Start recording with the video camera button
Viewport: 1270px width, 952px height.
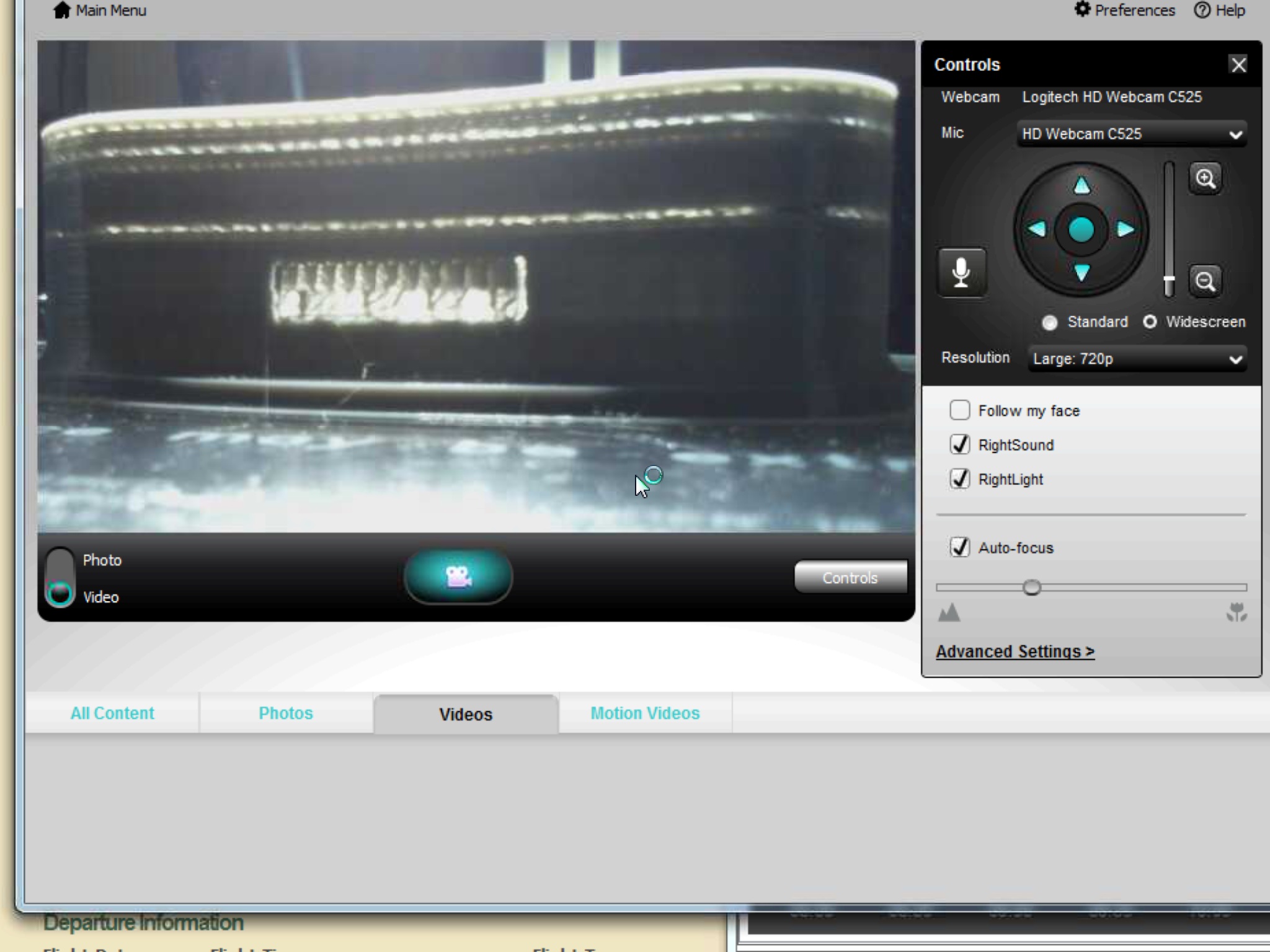458,576
